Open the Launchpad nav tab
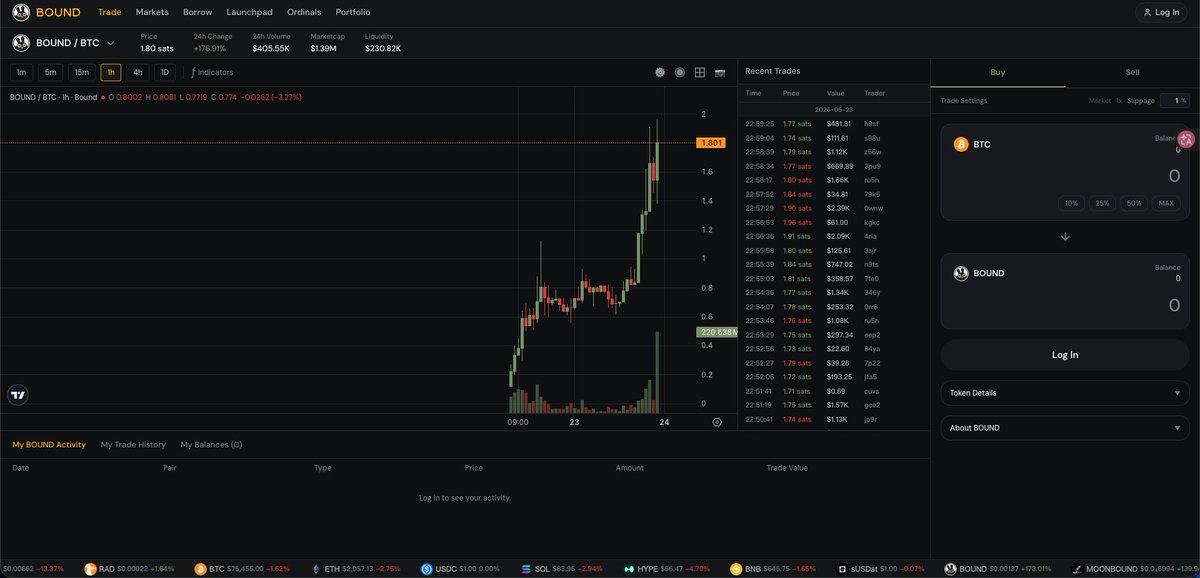1200x578 pixels. [x=249, y=12]
